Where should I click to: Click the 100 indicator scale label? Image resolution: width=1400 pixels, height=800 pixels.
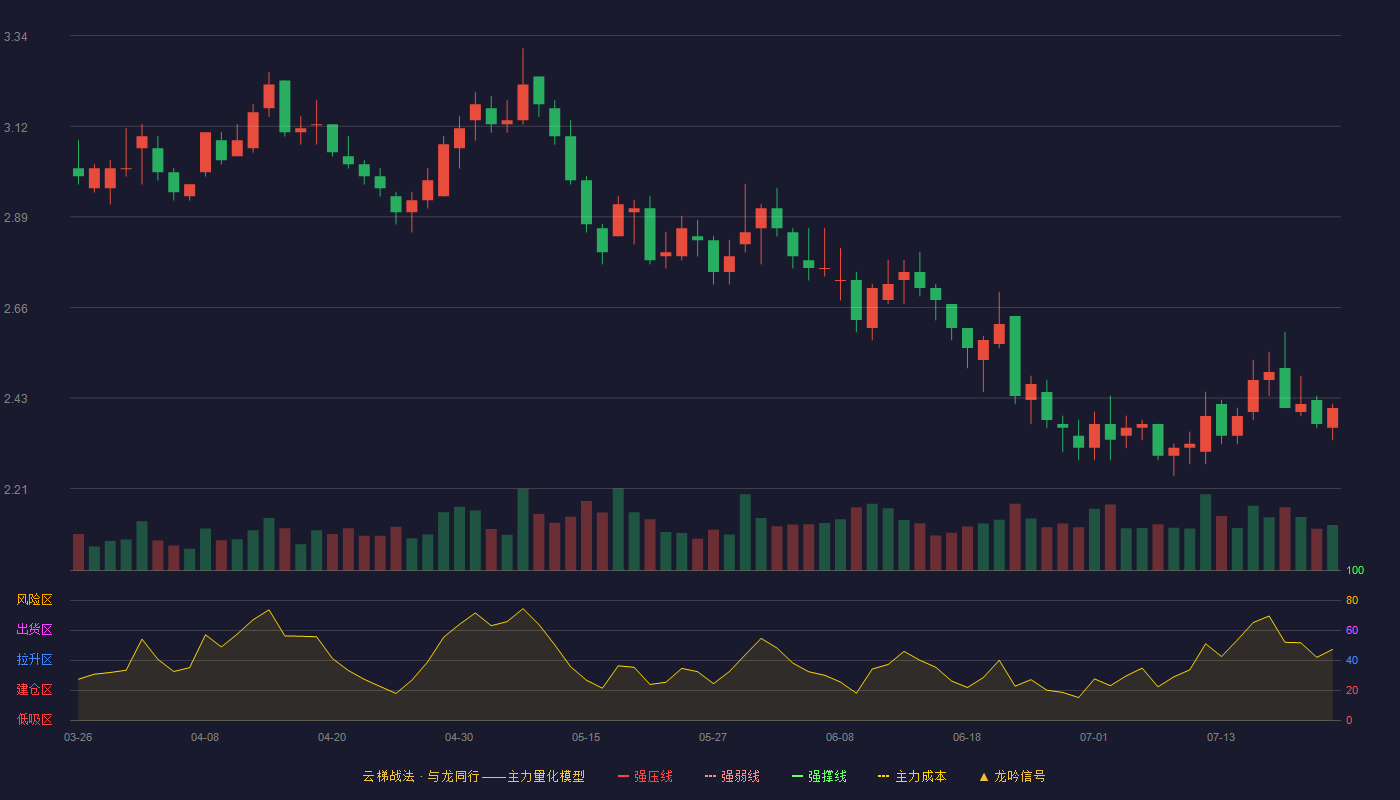(1355, 571)
